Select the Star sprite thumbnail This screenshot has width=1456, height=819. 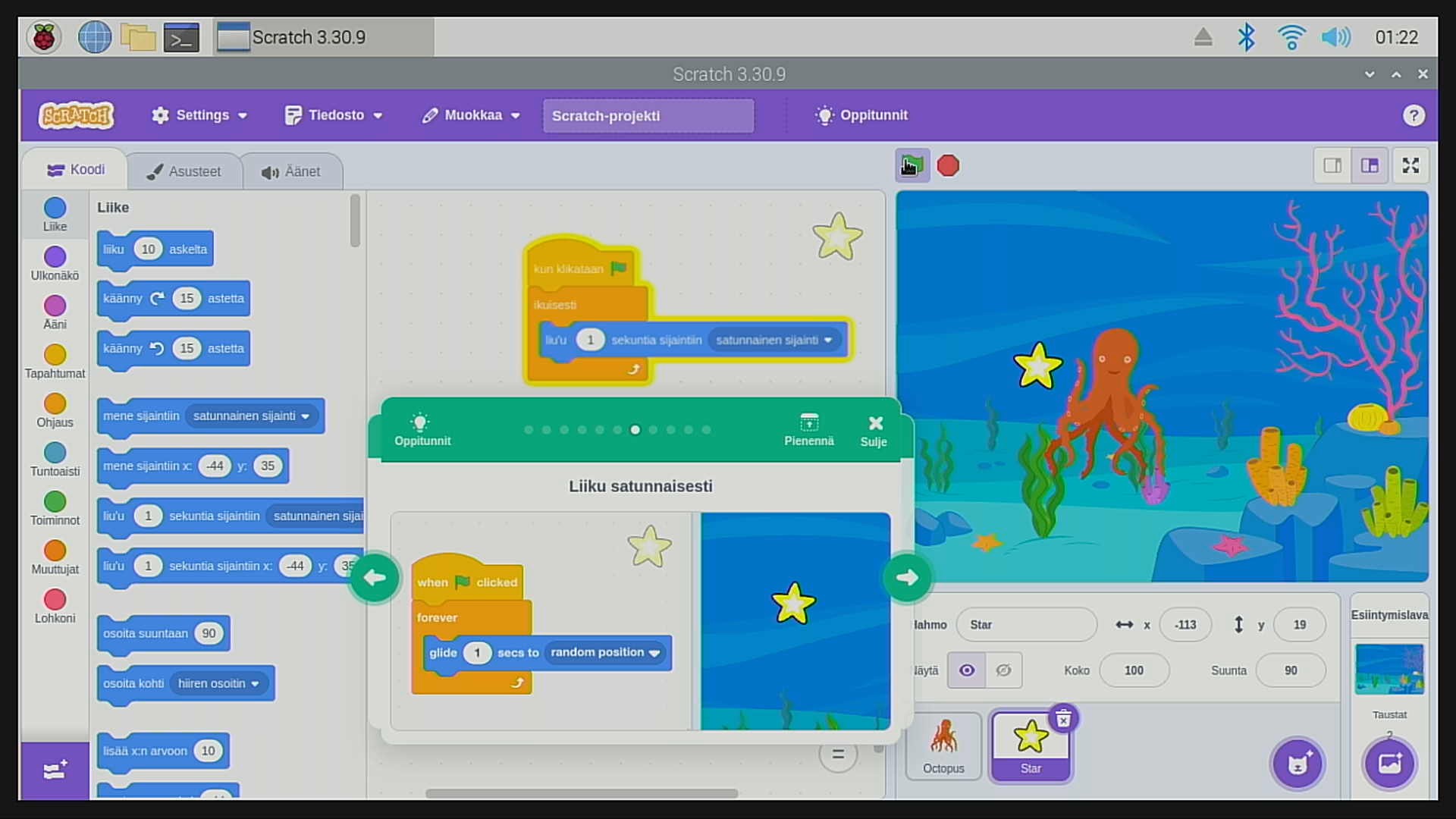1031,746
